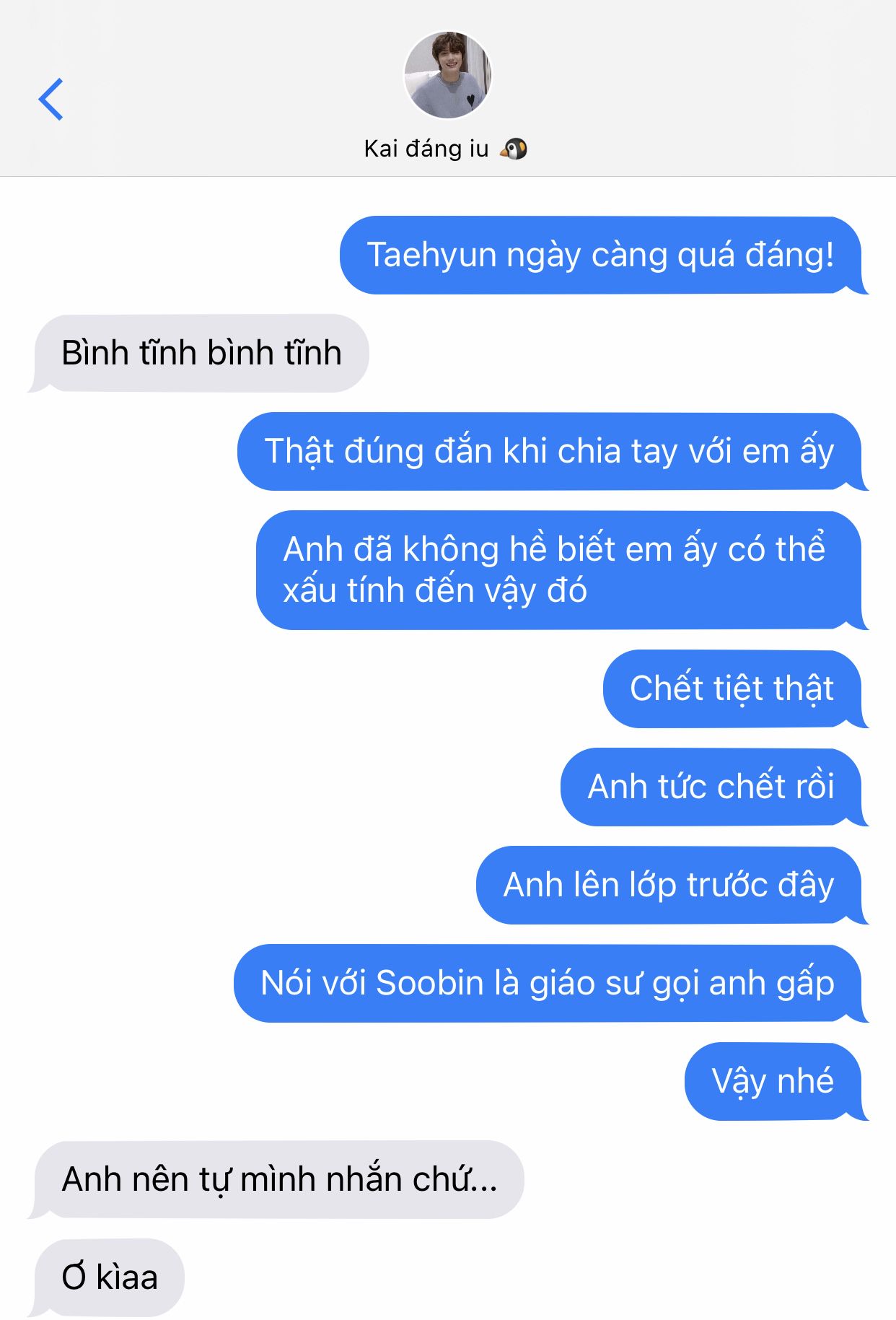Tap the word 'Soobin' in the blue message
896x1320 pixels.
pos(429,983)
